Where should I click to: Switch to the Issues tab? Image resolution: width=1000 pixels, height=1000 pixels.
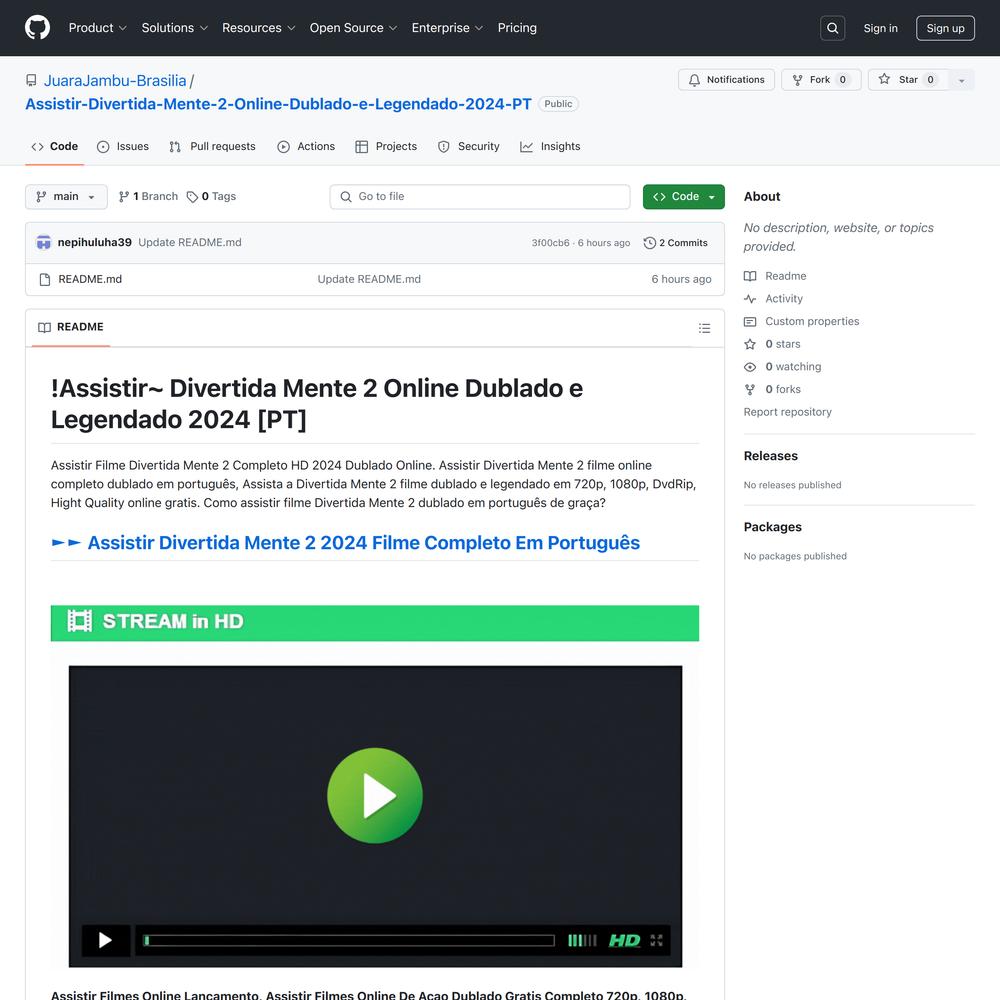[122, 147]
